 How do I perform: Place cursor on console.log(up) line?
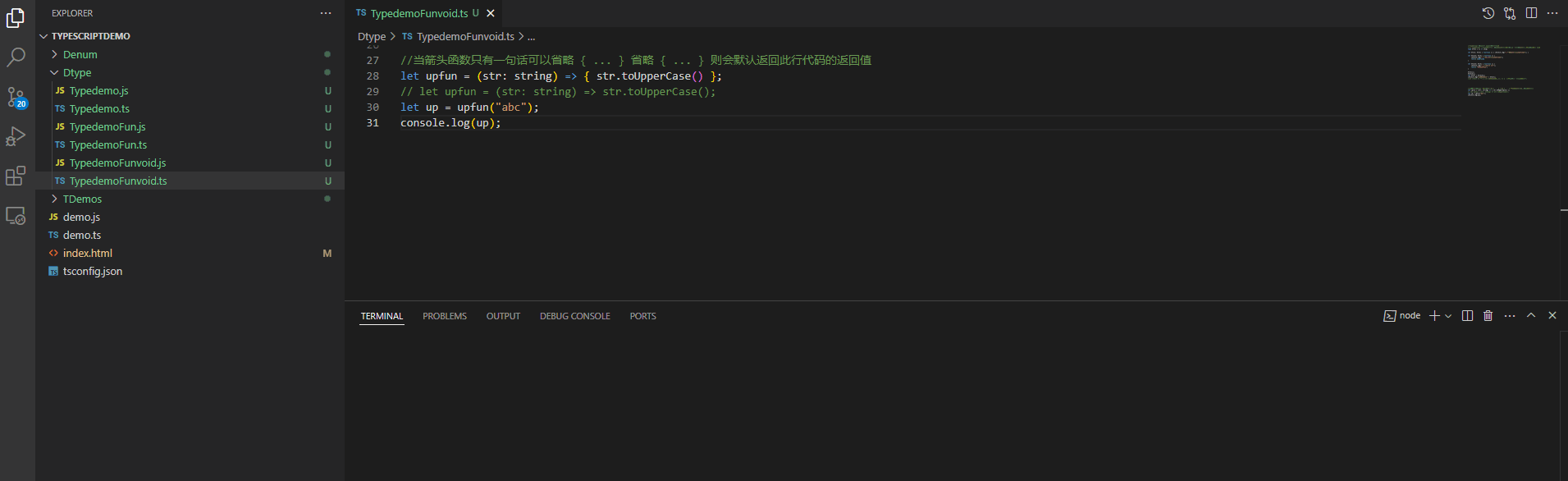[x=450, y=123]
